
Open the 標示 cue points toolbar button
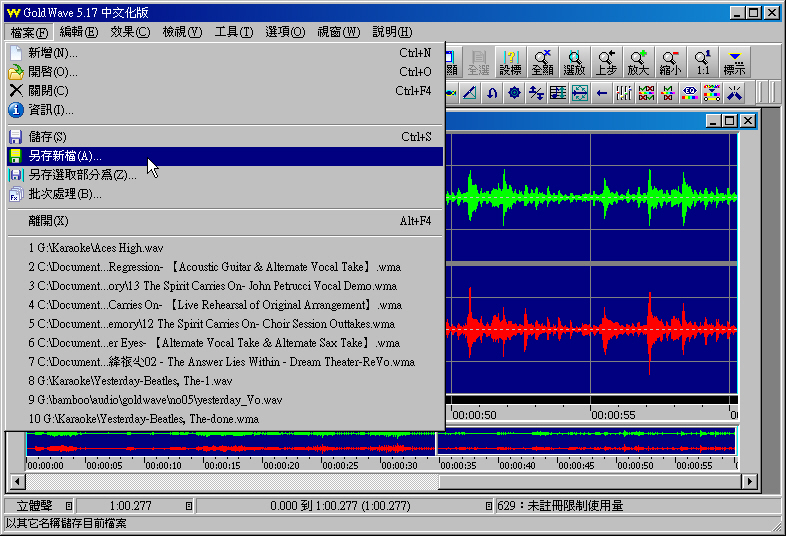[x=735, y=62]
